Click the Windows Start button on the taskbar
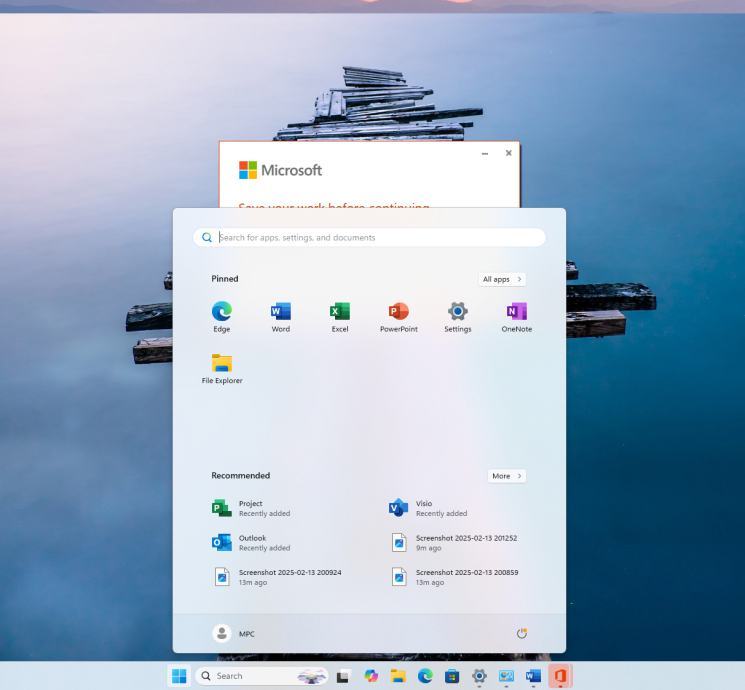This screenshot has height=690, width=745. 179,676
